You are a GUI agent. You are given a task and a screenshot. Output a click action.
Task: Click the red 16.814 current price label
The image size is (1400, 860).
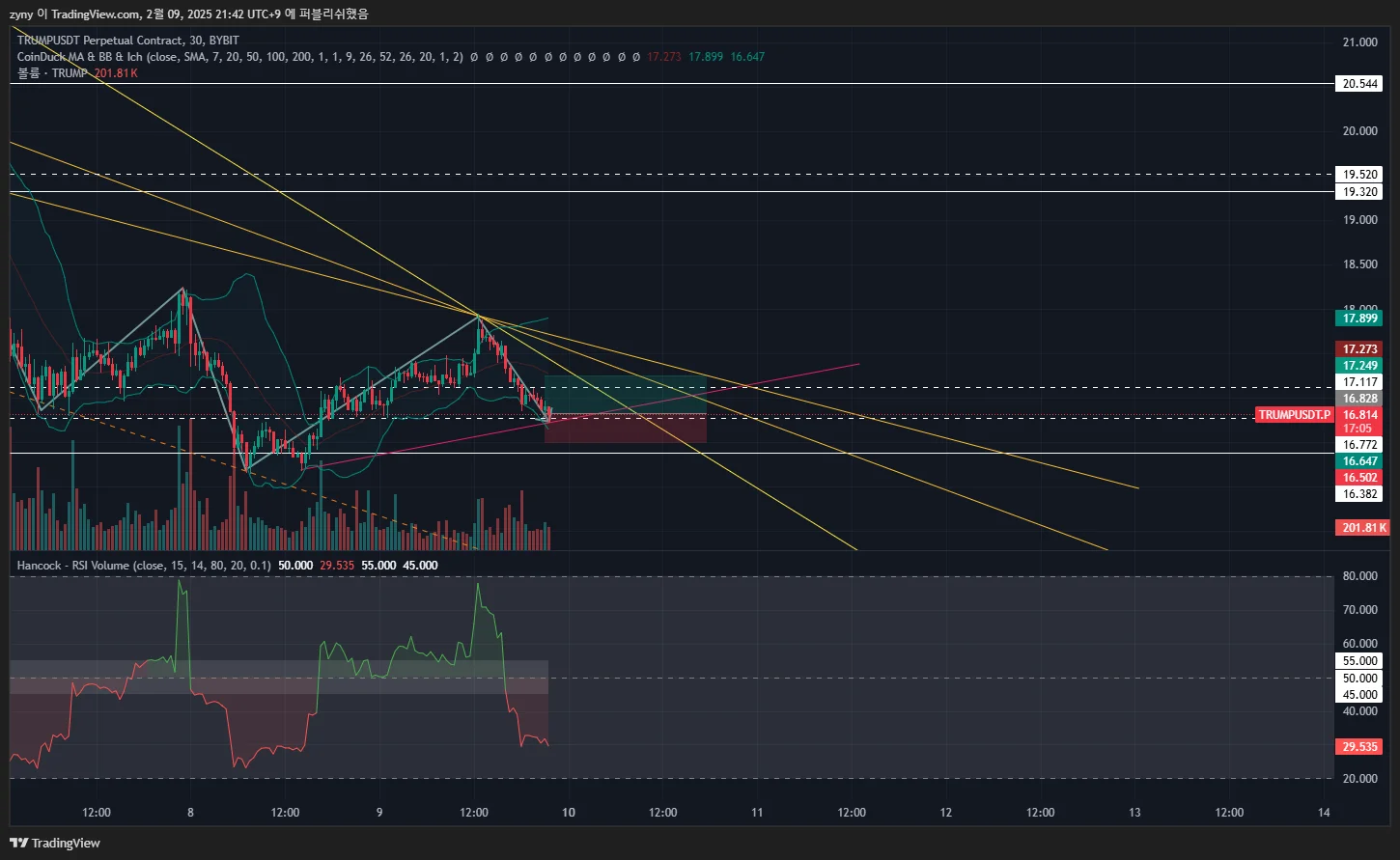click(1360, 415)
